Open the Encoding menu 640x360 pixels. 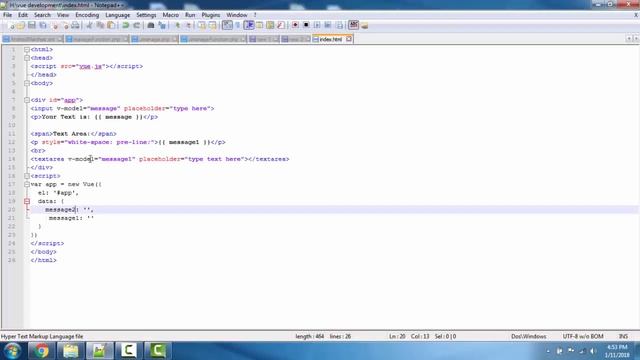coord(87,15)
